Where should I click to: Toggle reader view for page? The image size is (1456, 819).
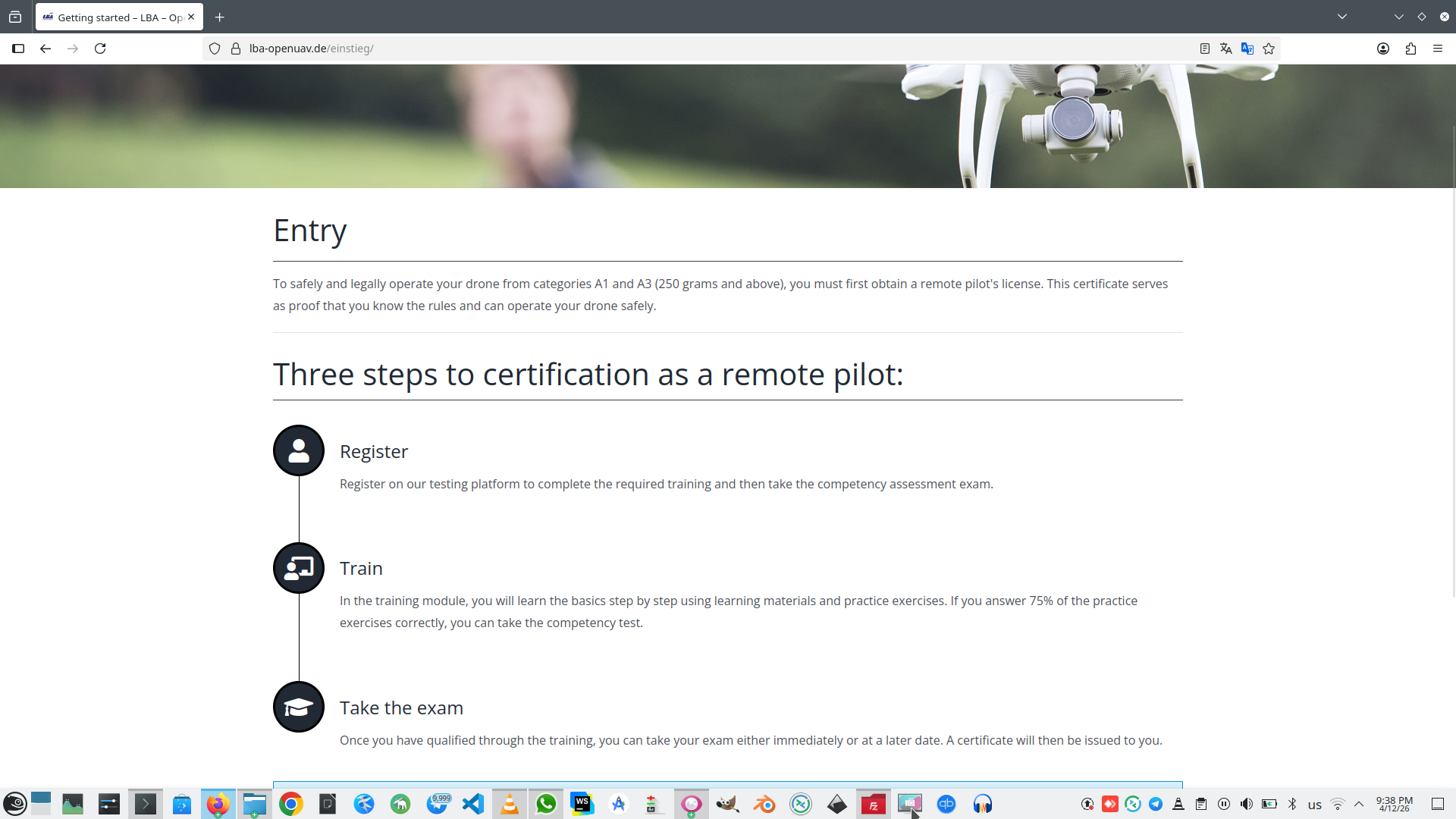click(x=1204, y=49)
